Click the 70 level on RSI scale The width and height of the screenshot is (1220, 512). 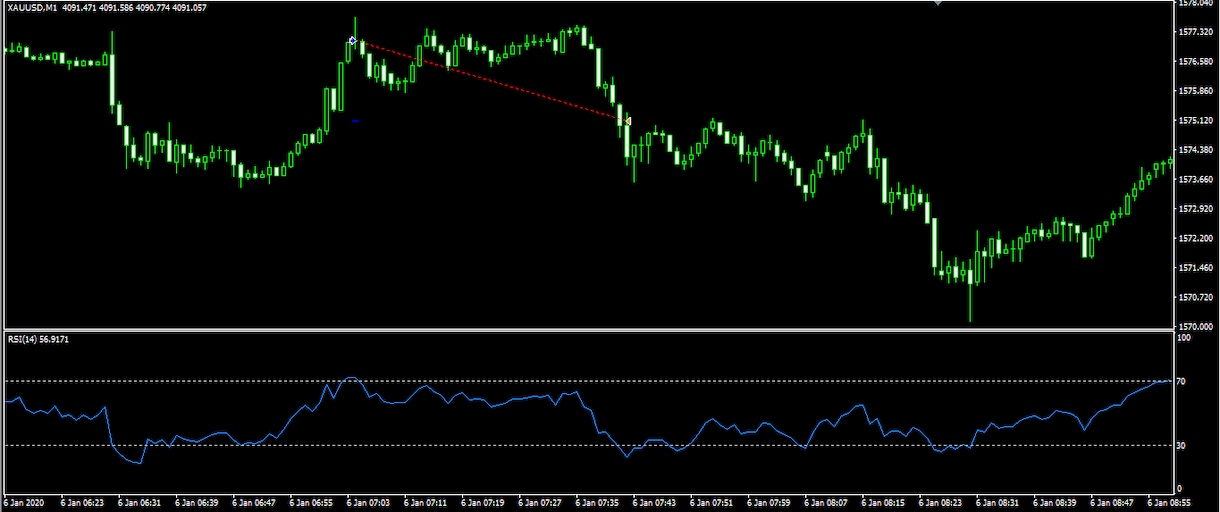[x=1181, y=382]
